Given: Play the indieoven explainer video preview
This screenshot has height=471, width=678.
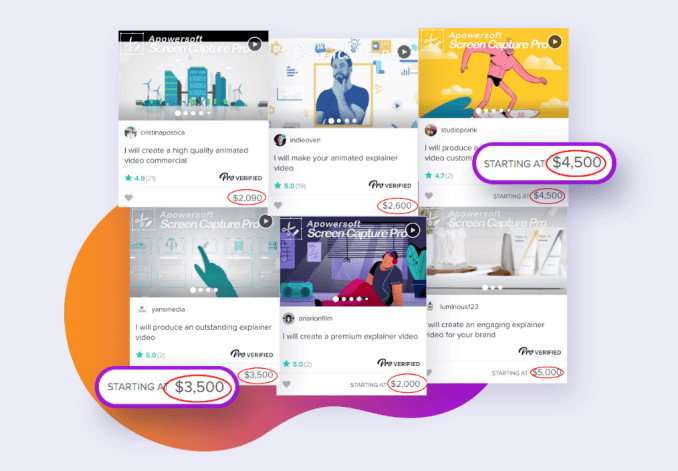Looking at the screenshot, I should point(404,52).
